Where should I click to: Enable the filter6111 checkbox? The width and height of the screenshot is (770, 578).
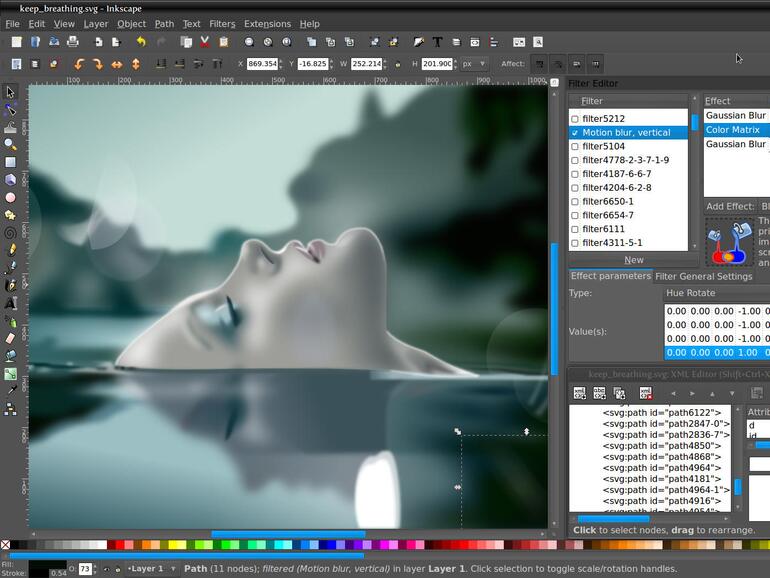(575, 229)
